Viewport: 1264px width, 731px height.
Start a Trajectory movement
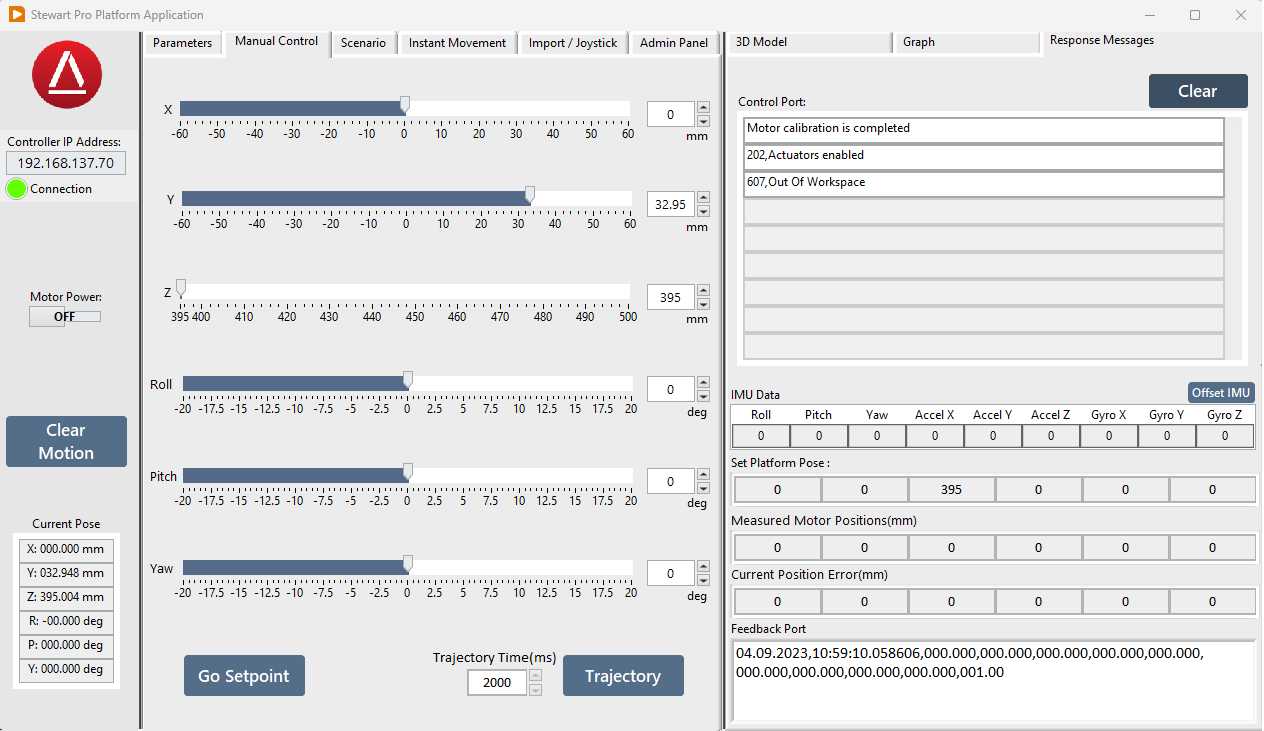point(623,675)
